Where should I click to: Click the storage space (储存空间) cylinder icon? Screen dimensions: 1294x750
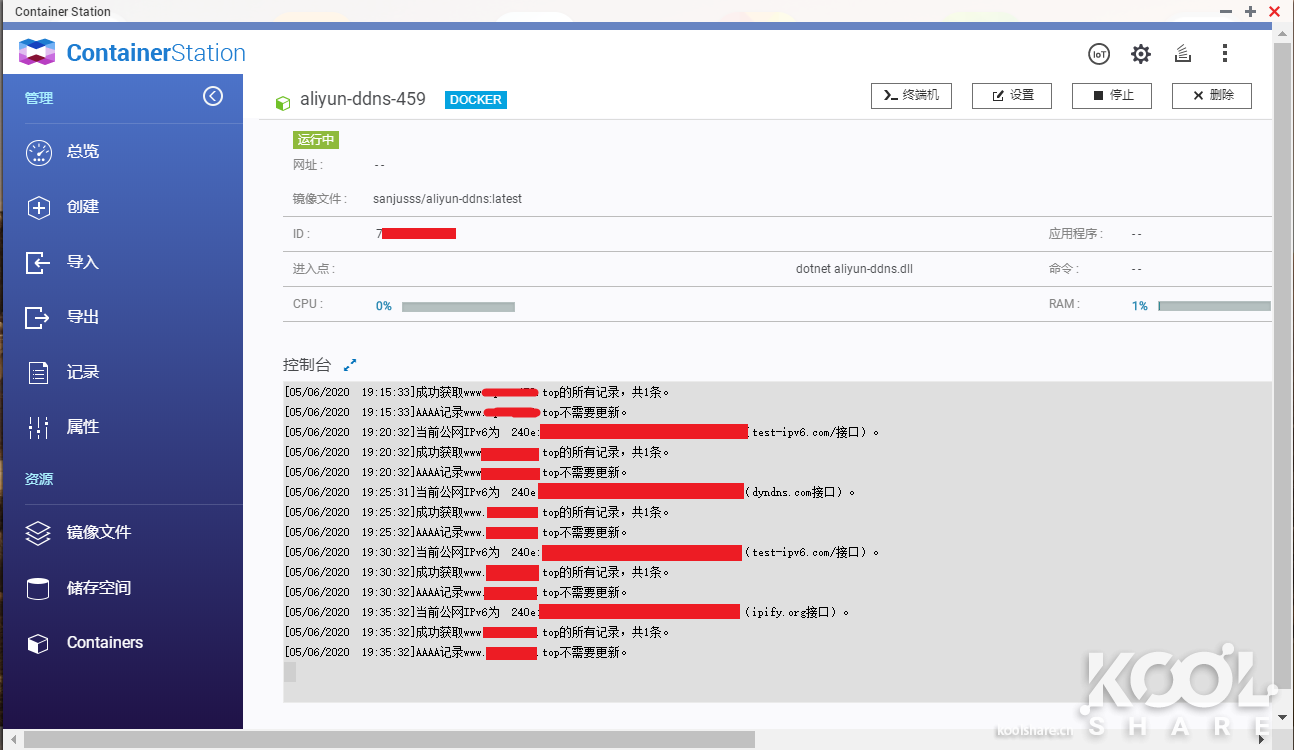[x=38, y=588]
